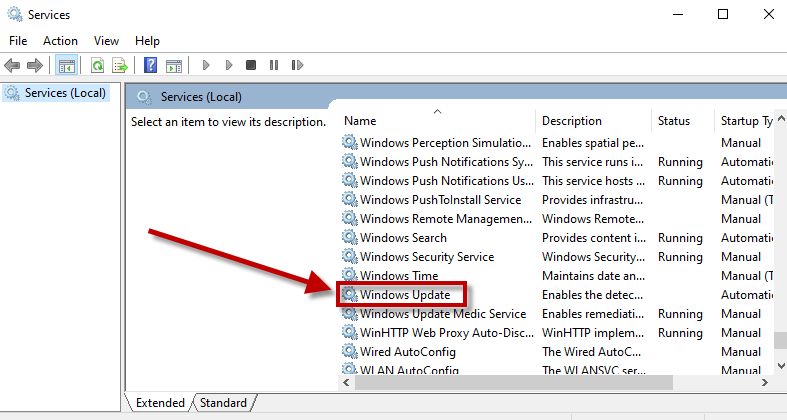This screenshot has height=420, width=787.
Task: Sort by the Startup Type column header
Action: [x=746, y=121]
